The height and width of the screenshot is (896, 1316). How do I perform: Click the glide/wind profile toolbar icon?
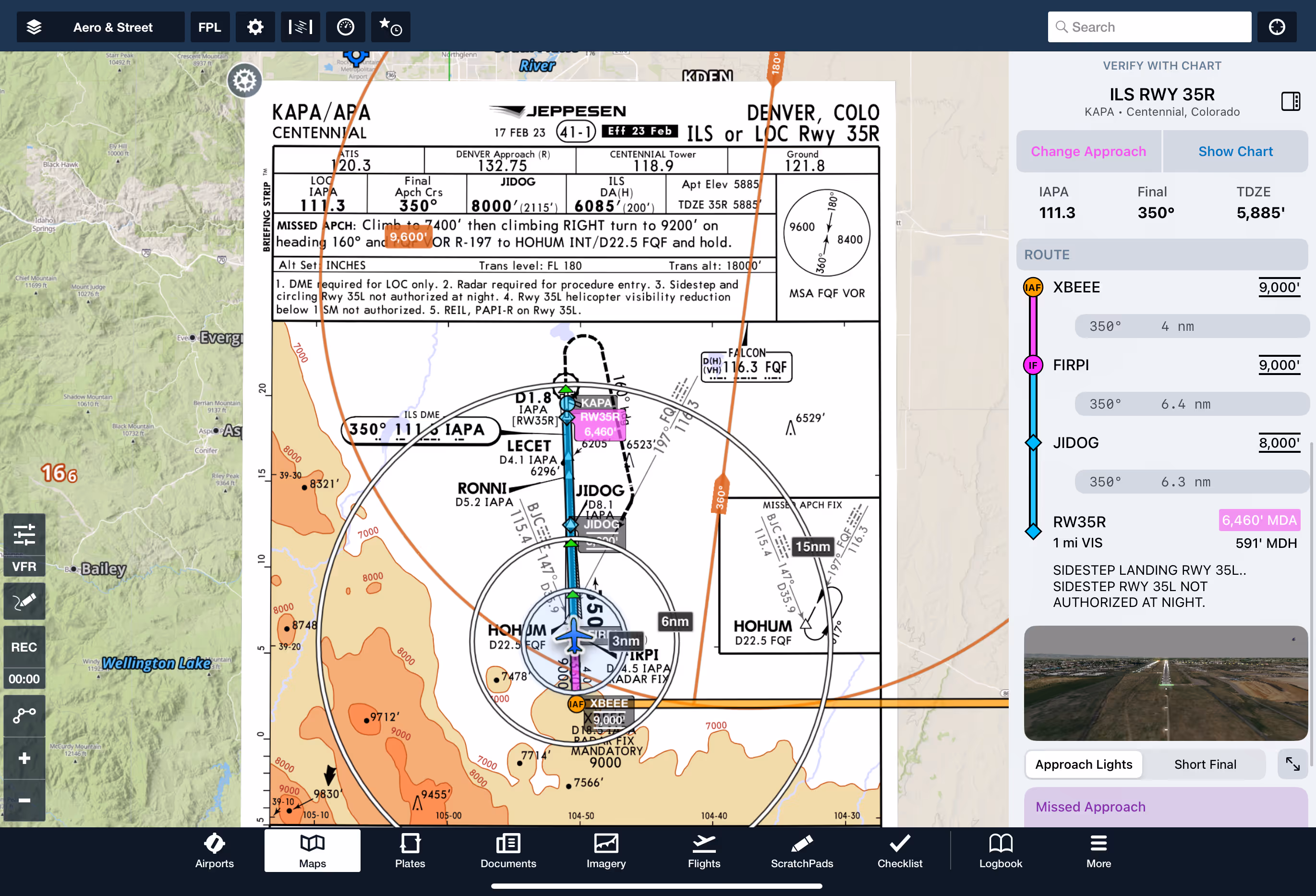300,27
